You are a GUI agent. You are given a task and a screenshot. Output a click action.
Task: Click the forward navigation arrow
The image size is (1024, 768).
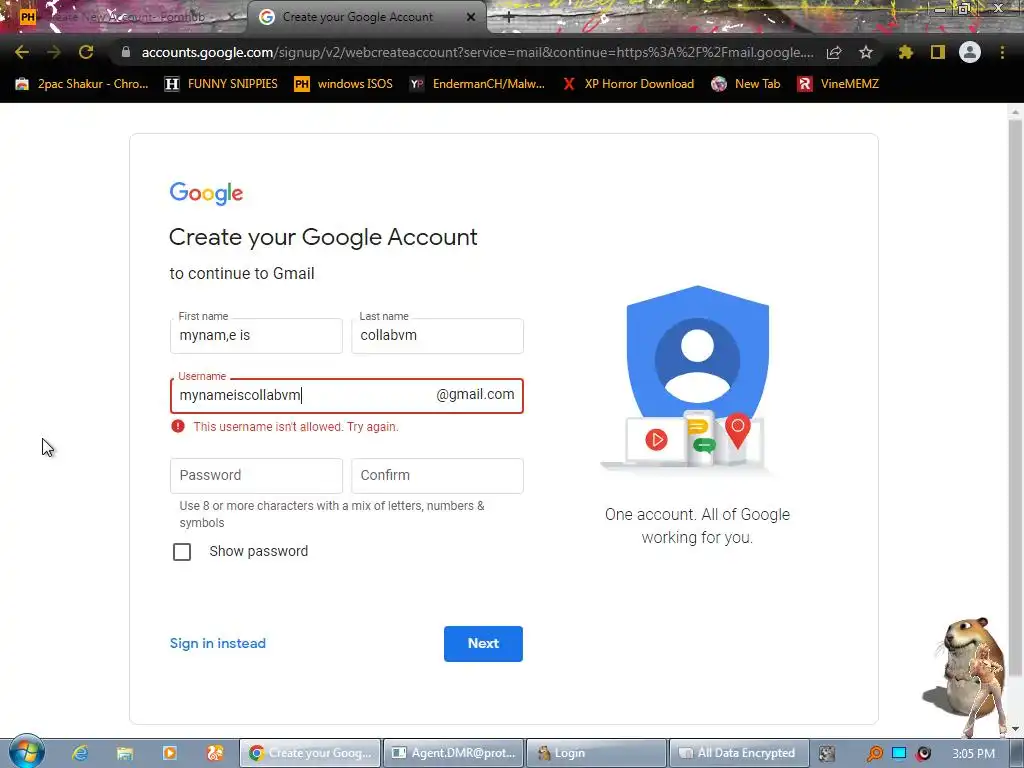tap(54, 52)
